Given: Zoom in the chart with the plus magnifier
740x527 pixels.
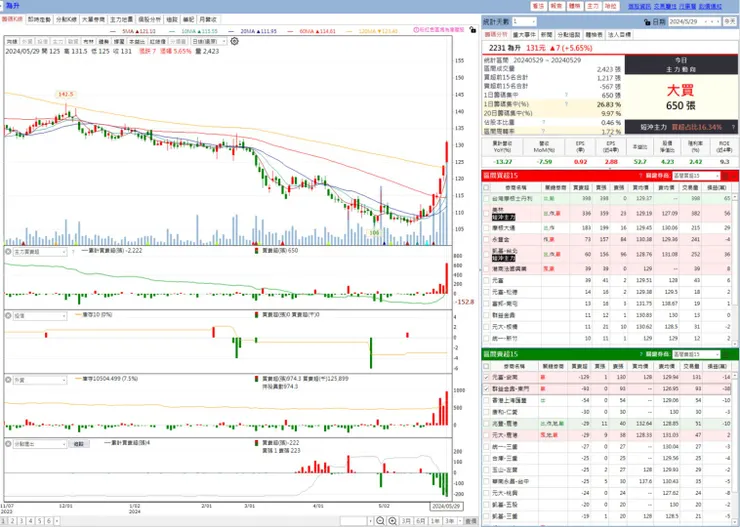Looking at the screenshot, I should coord(393,521).
